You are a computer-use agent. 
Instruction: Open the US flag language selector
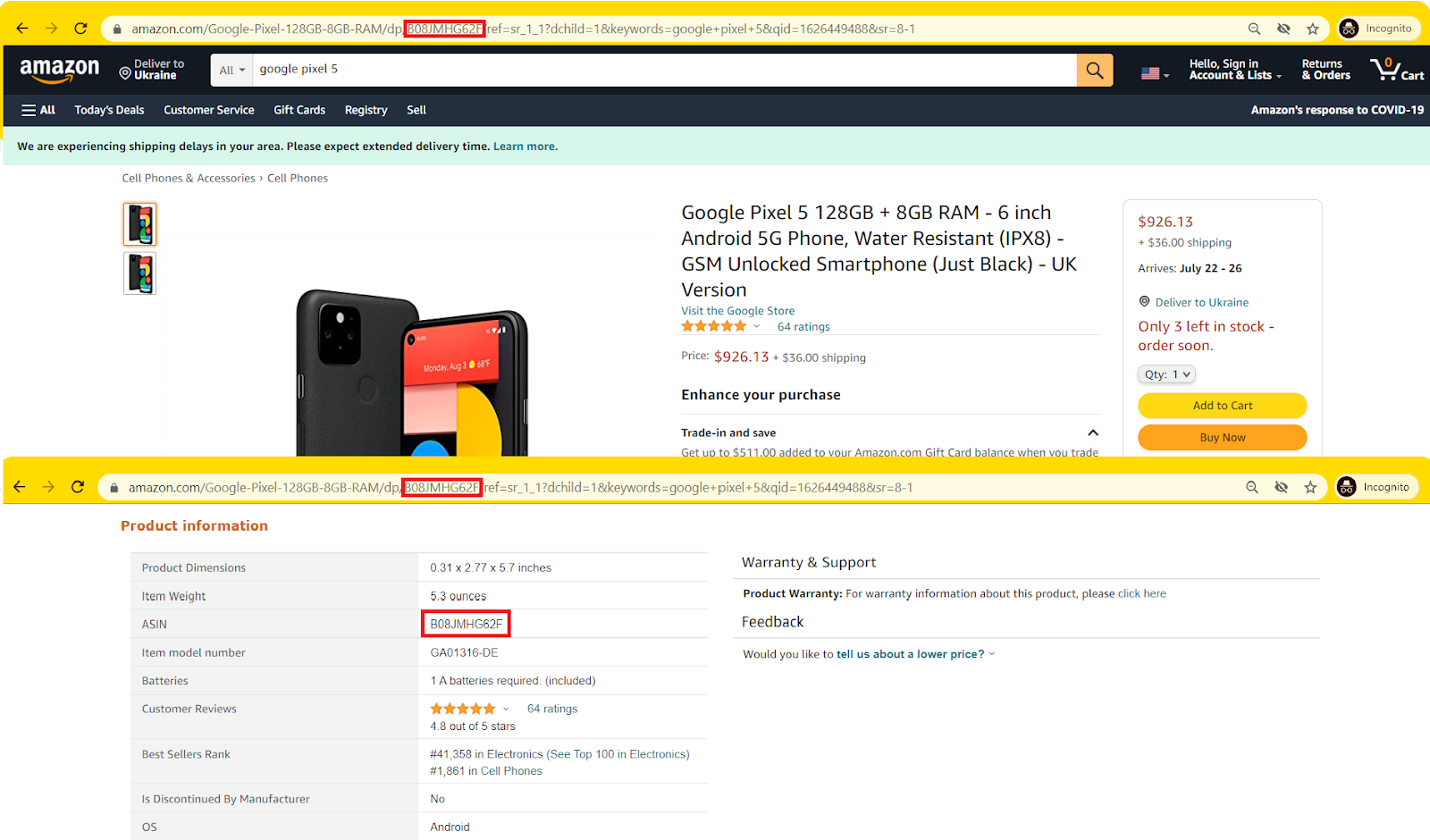pos(1155,73)
